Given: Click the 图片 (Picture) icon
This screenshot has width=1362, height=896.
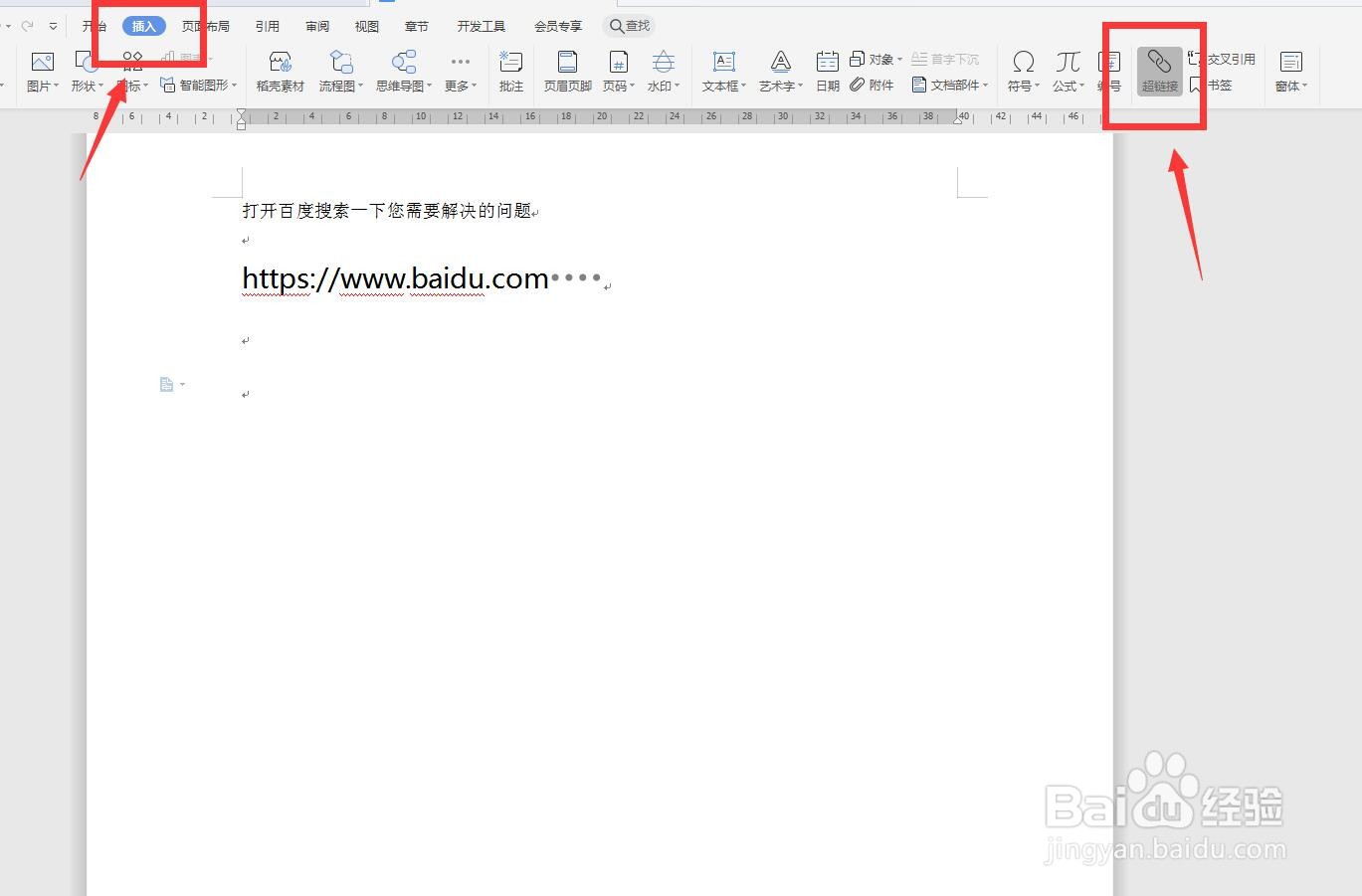Looking at the screenshot, I should click(42, 63).
